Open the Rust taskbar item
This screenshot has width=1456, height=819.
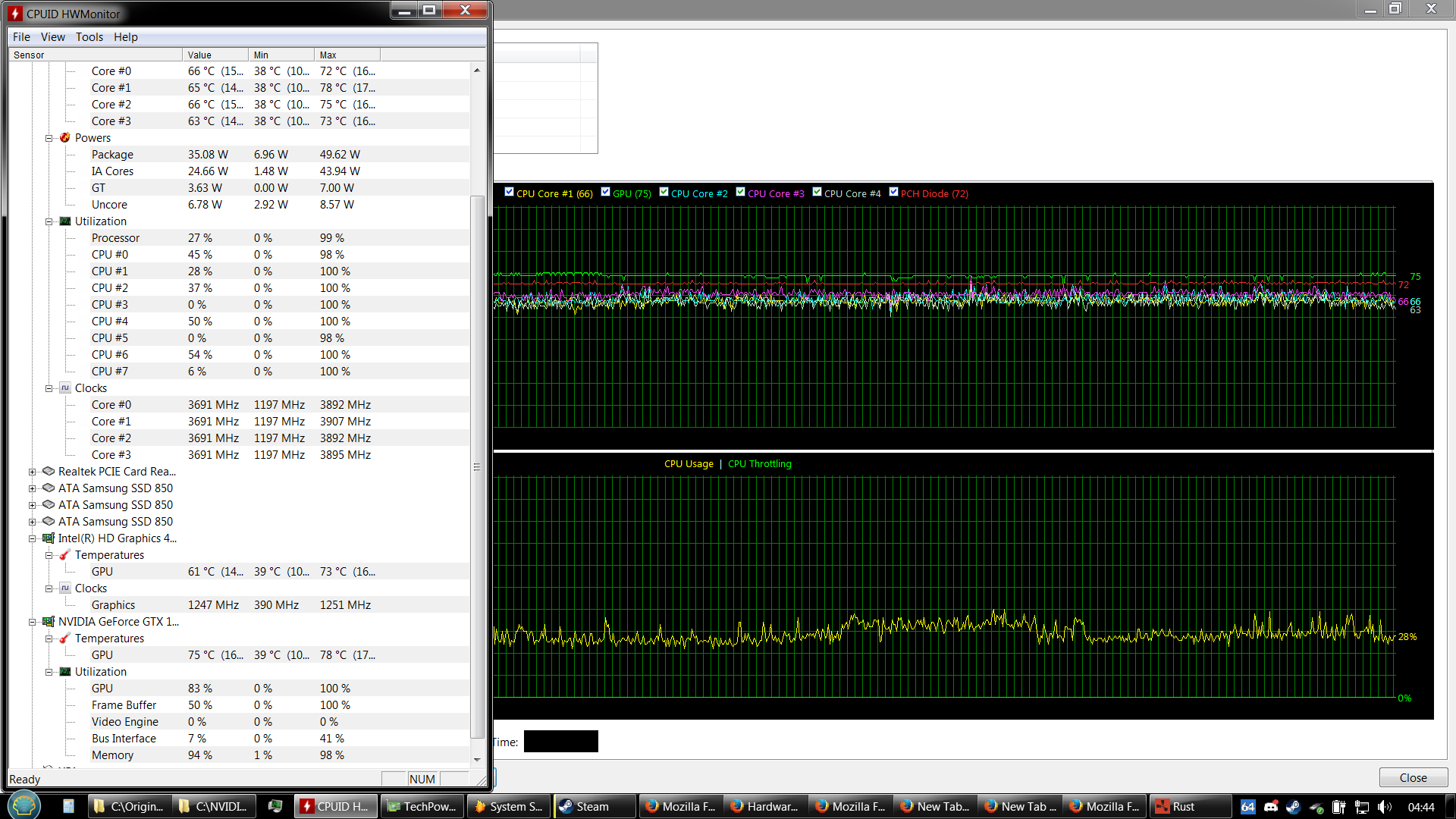pos(1191,806)
